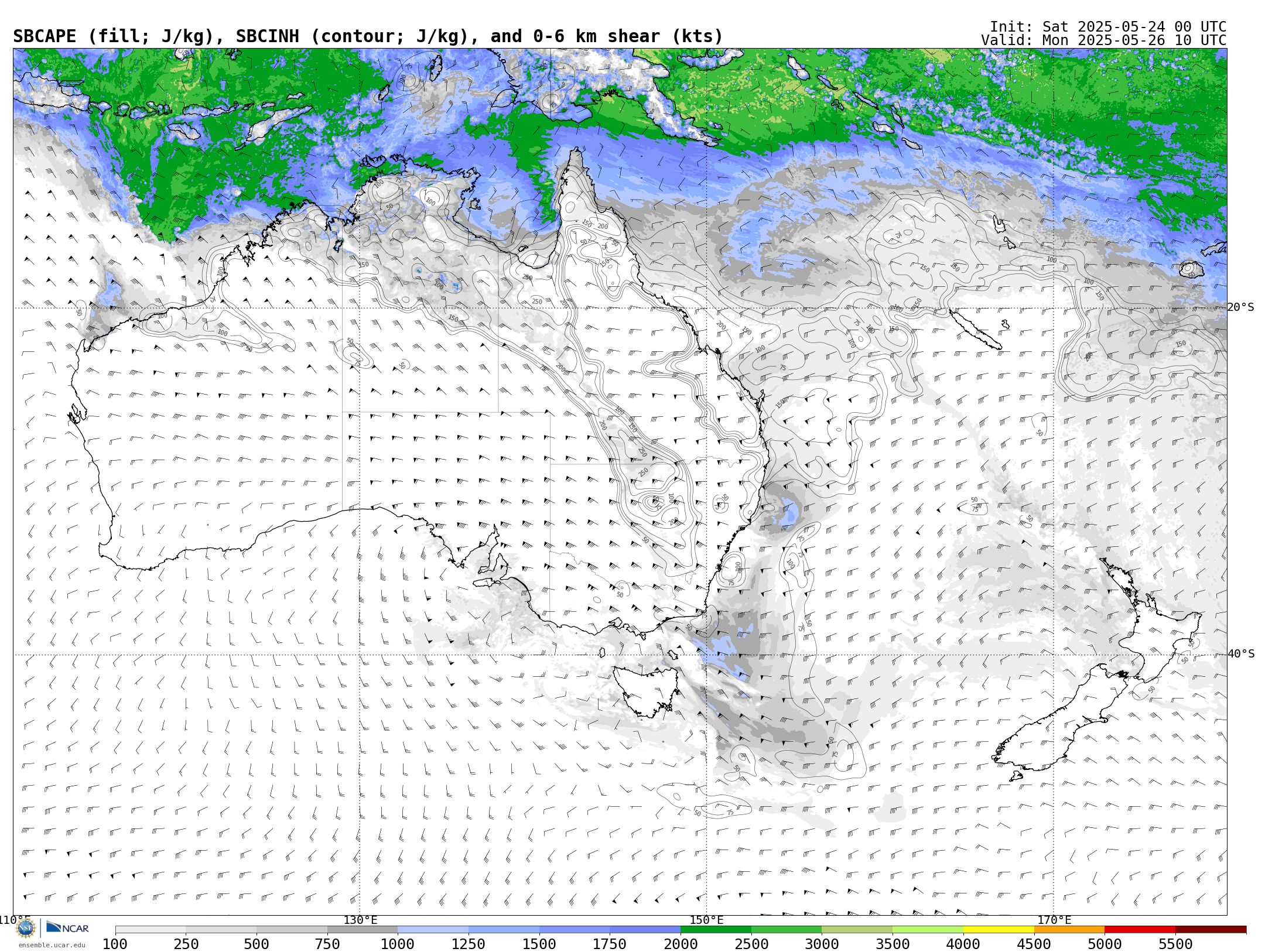This screenshot has width=1265, height=952.
Task: Pick the gray 500–750 colorbar swatch
Action: pyautogui.click(x=292, y=930)
